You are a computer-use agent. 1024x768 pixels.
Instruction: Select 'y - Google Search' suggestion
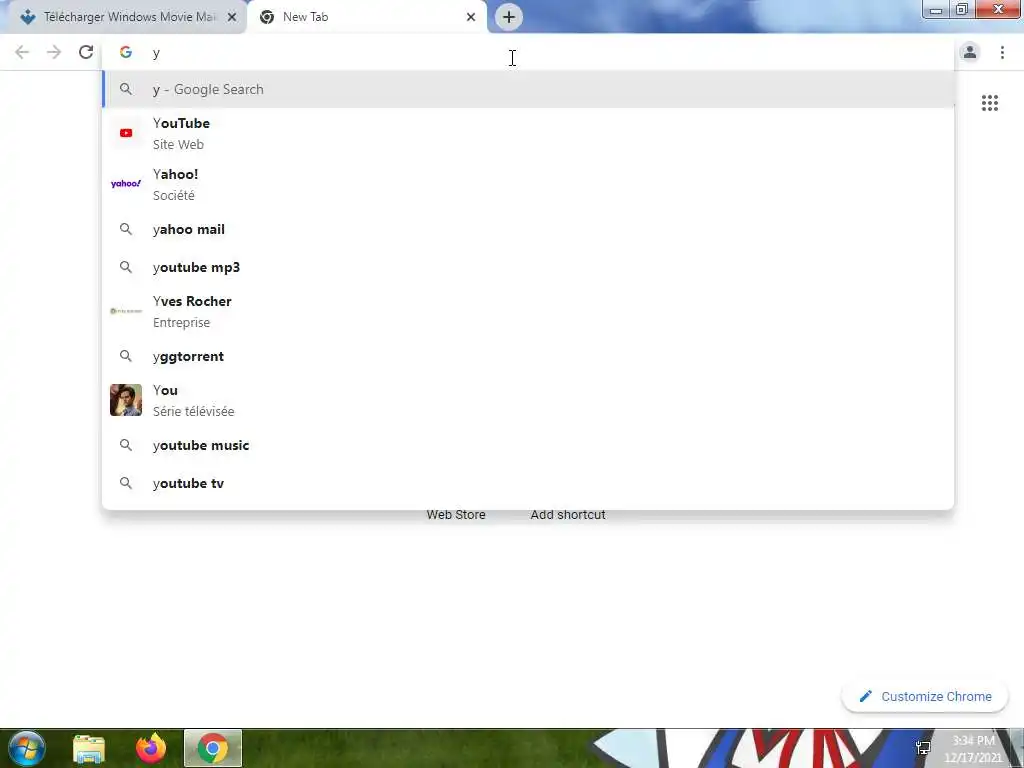pos(528,89)
